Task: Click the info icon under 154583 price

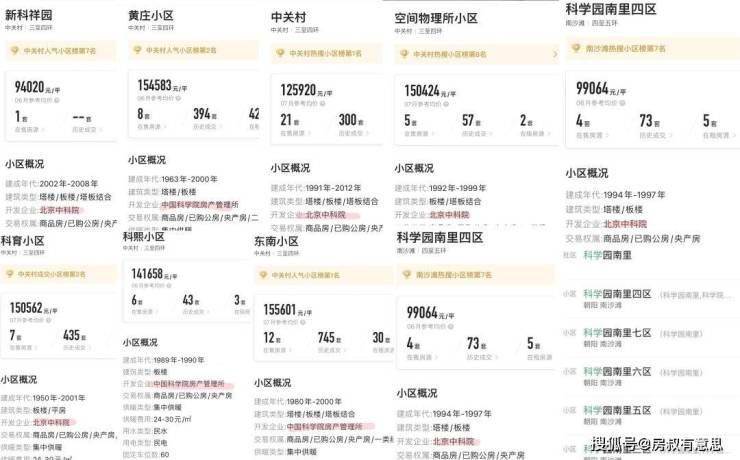Action: [180, 98]
